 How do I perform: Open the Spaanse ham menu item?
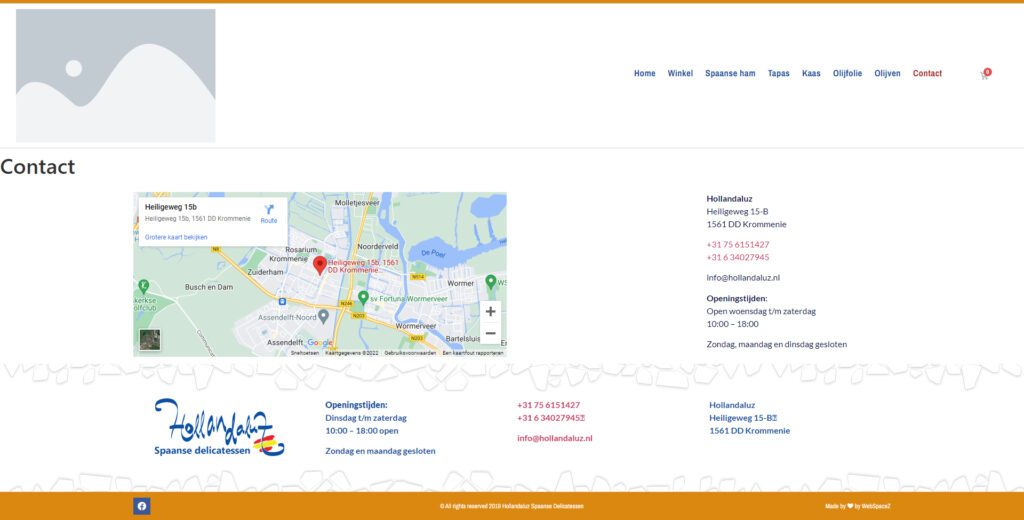(x=730, y=73)
